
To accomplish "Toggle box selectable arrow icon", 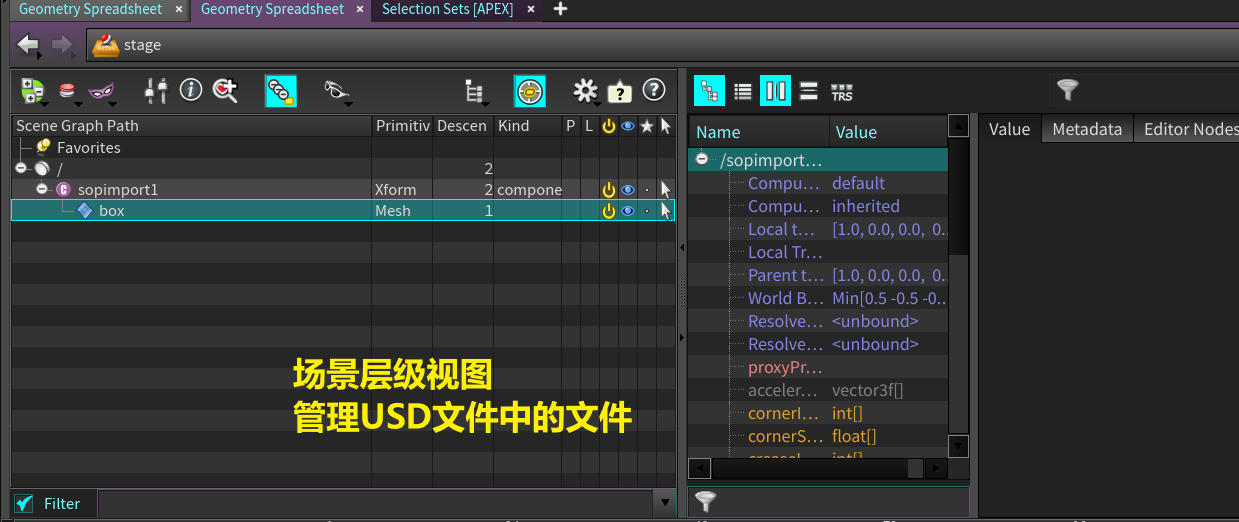I will [666, 210].
